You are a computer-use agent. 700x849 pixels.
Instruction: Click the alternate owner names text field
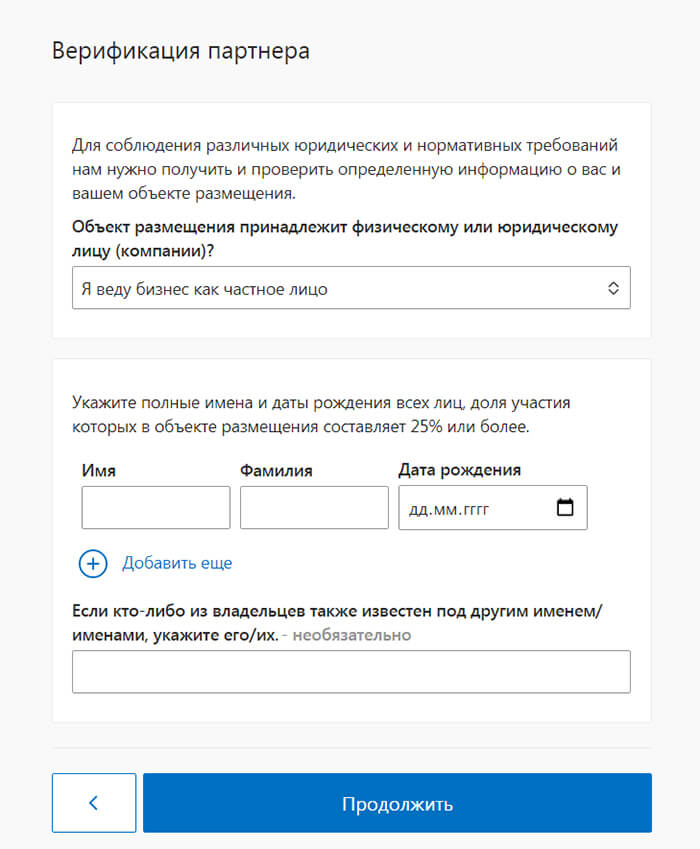point(351,672)
